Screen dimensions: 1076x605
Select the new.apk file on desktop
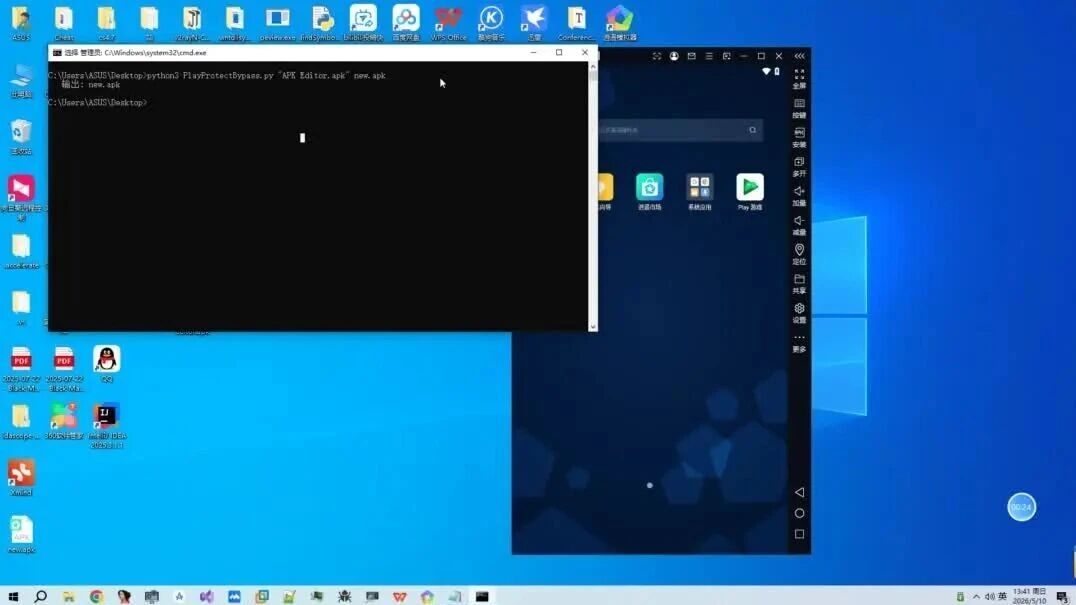pos(21,534)
